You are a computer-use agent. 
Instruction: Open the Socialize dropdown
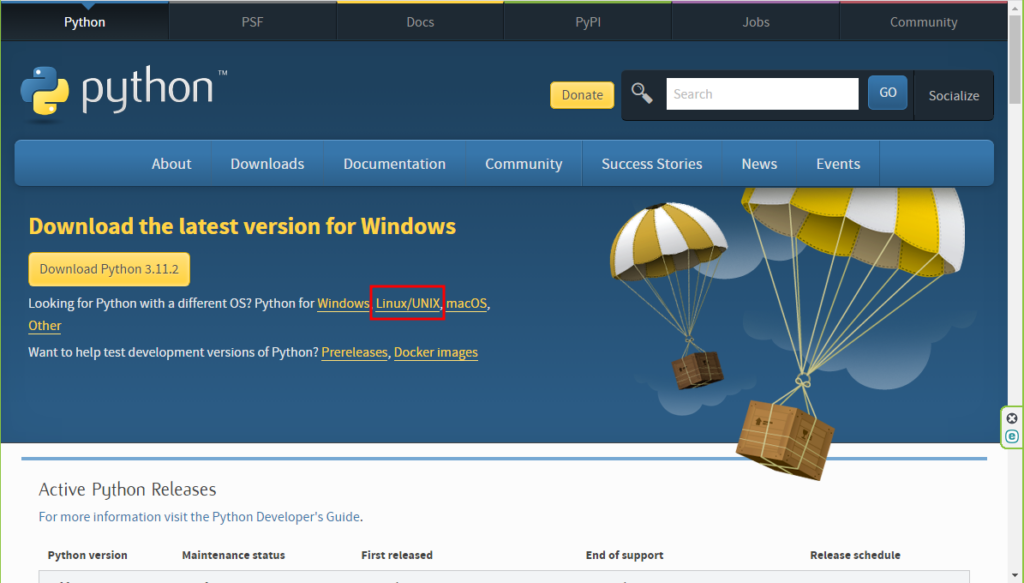pyautogui.click(x=953, y=96)
